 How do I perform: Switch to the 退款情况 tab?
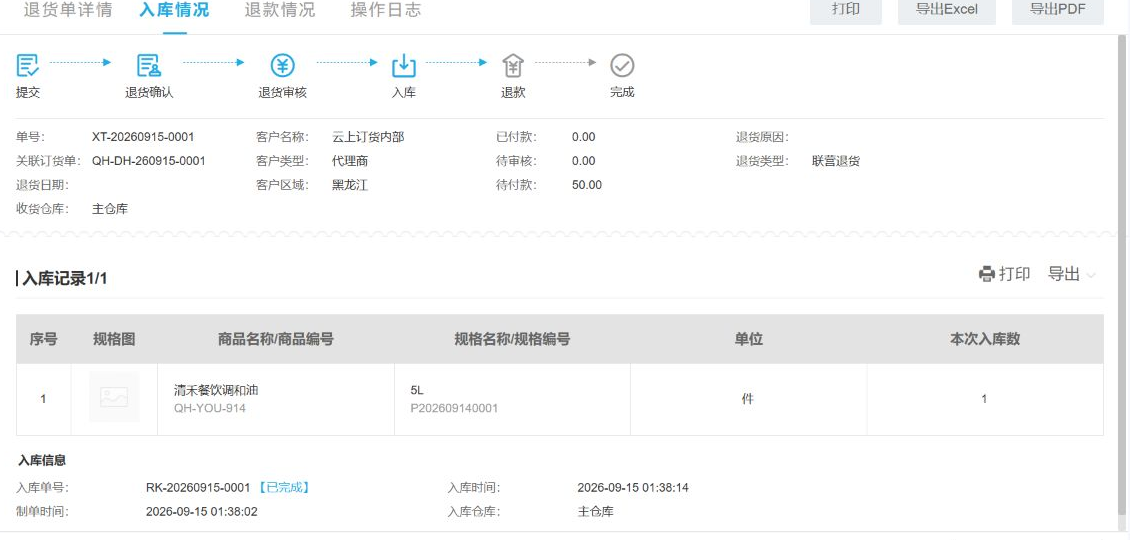click(x=280, y=10)
